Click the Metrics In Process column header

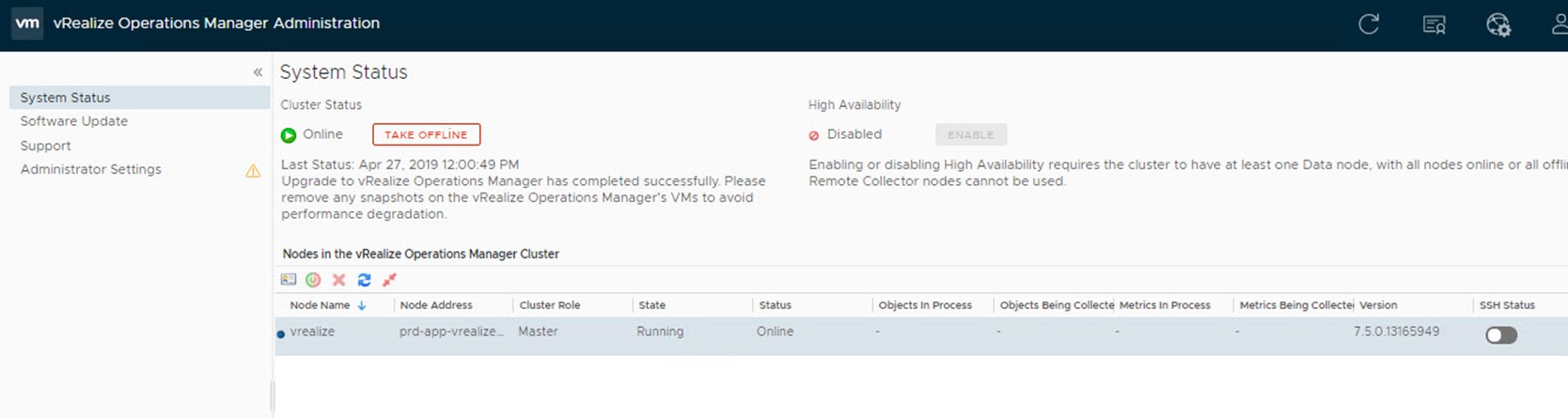[x=1165, y=305]
